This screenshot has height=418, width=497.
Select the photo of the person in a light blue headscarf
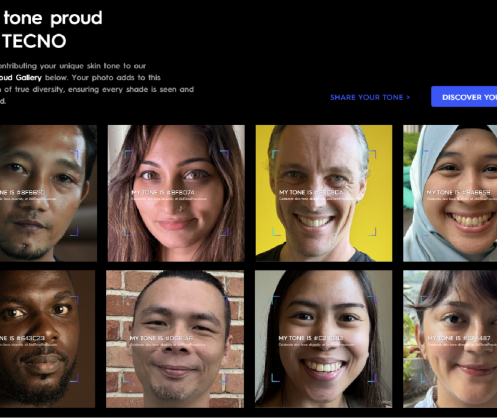pos(450,193)
